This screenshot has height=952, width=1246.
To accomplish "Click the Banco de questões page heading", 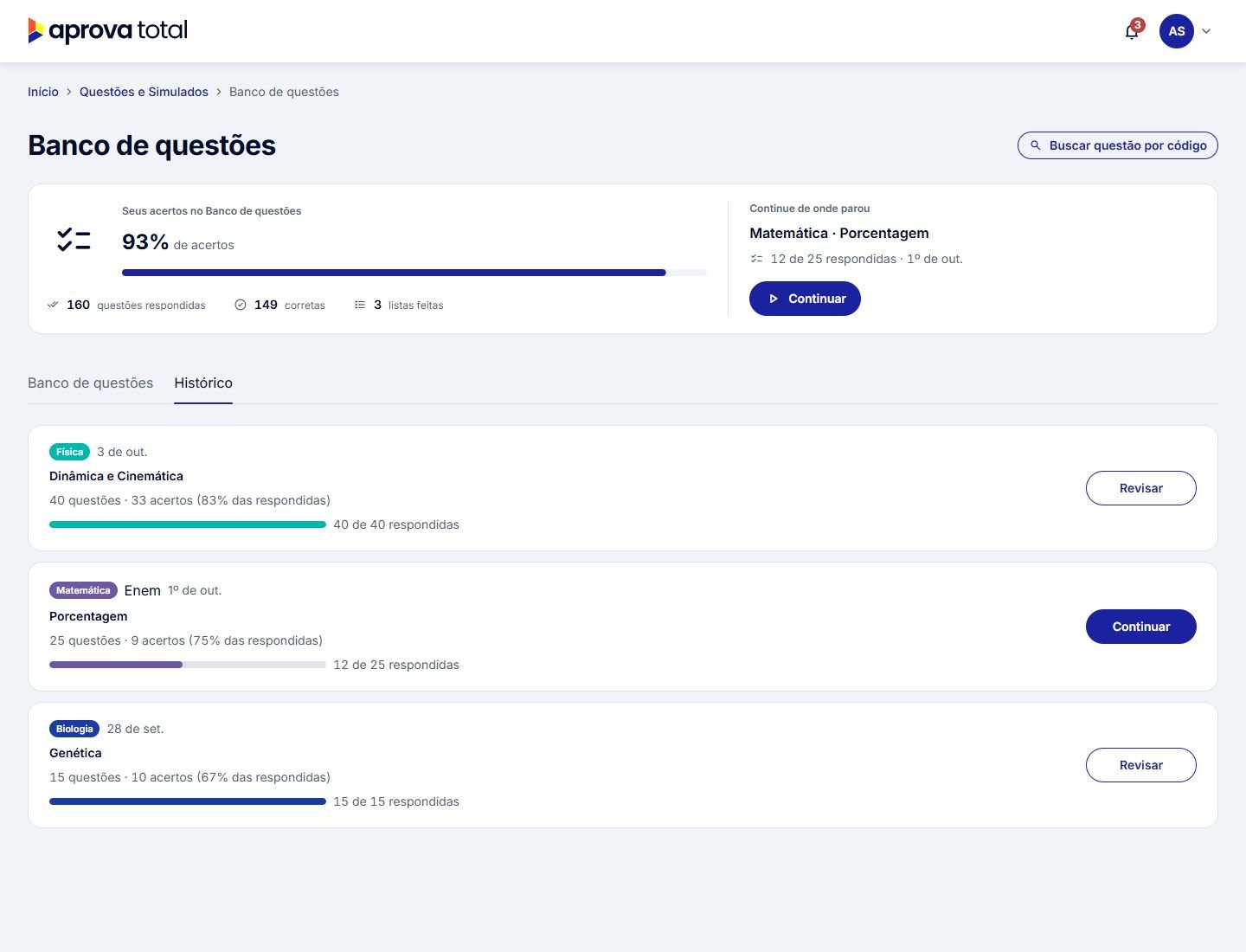I will click(151, 145).
